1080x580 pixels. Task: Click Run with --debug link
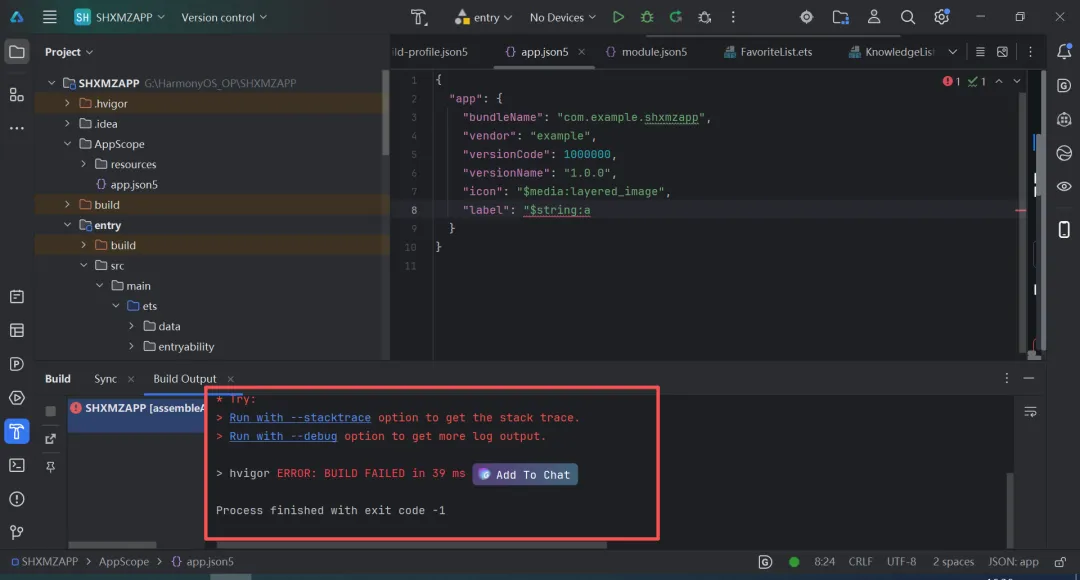[283, 436]
